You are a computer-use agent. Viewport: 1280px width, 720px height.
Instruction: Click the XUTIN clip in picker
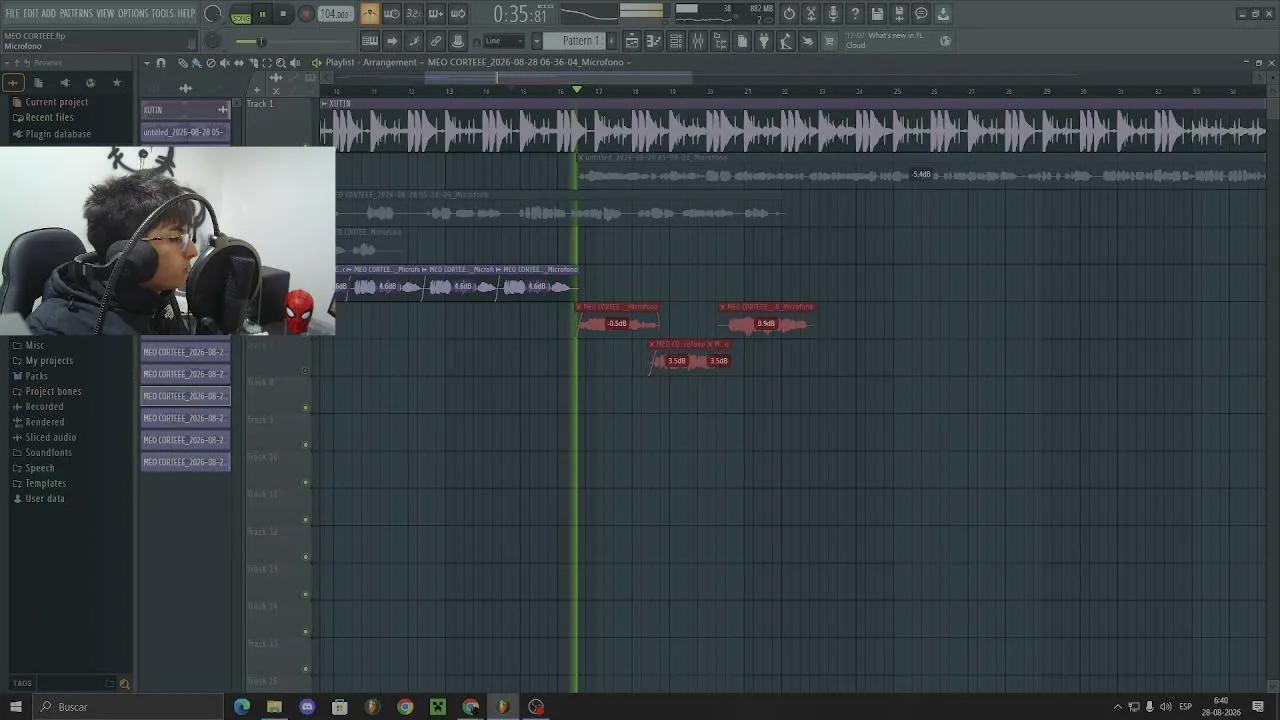[x=185, y=110]
